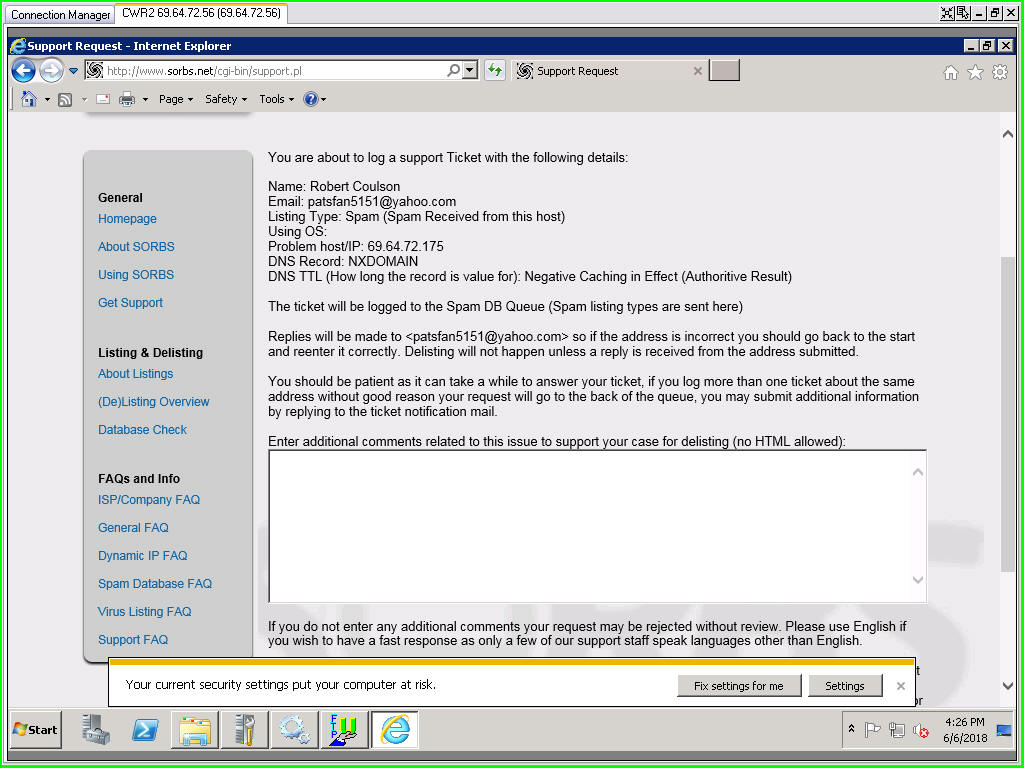This screenshot has width=1024, height=768.
Task: Click the Refresh page button
Action: tap(494, 70)
